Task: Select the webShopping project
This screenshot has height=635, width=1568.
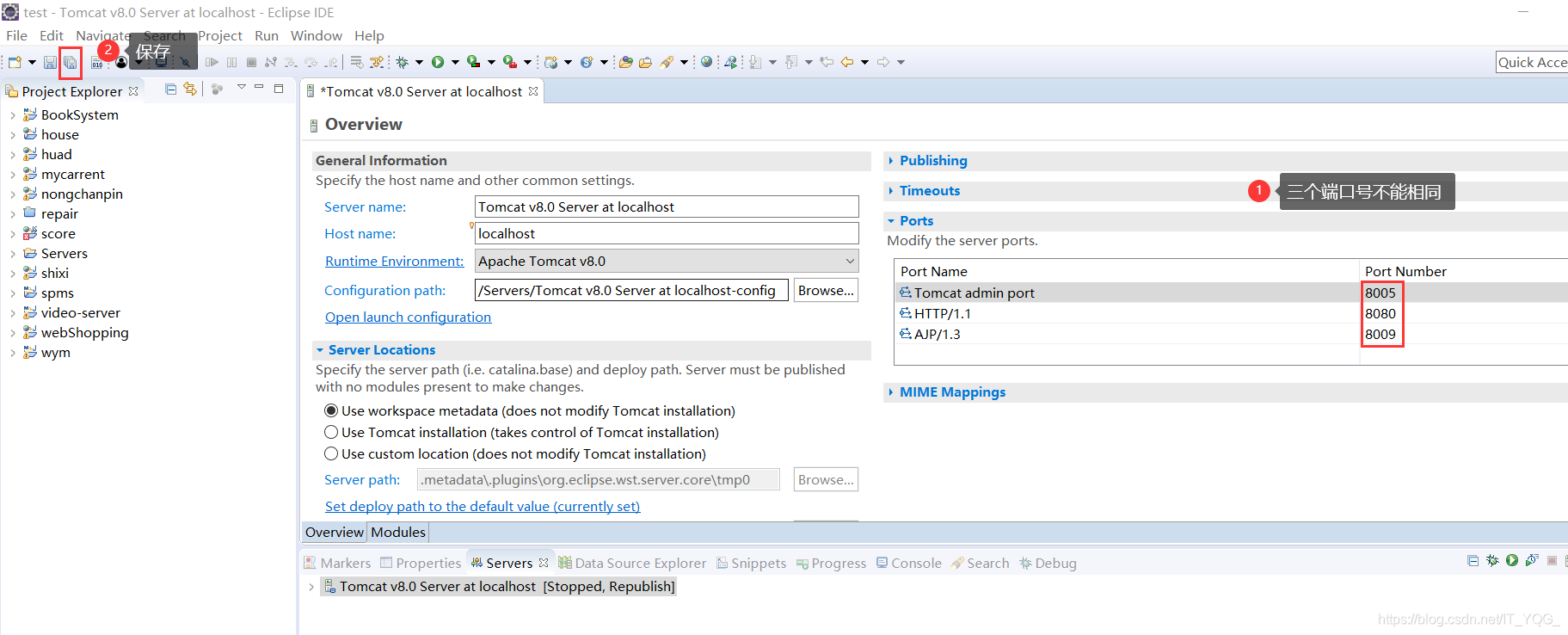Action: click(x=84, y=332)
